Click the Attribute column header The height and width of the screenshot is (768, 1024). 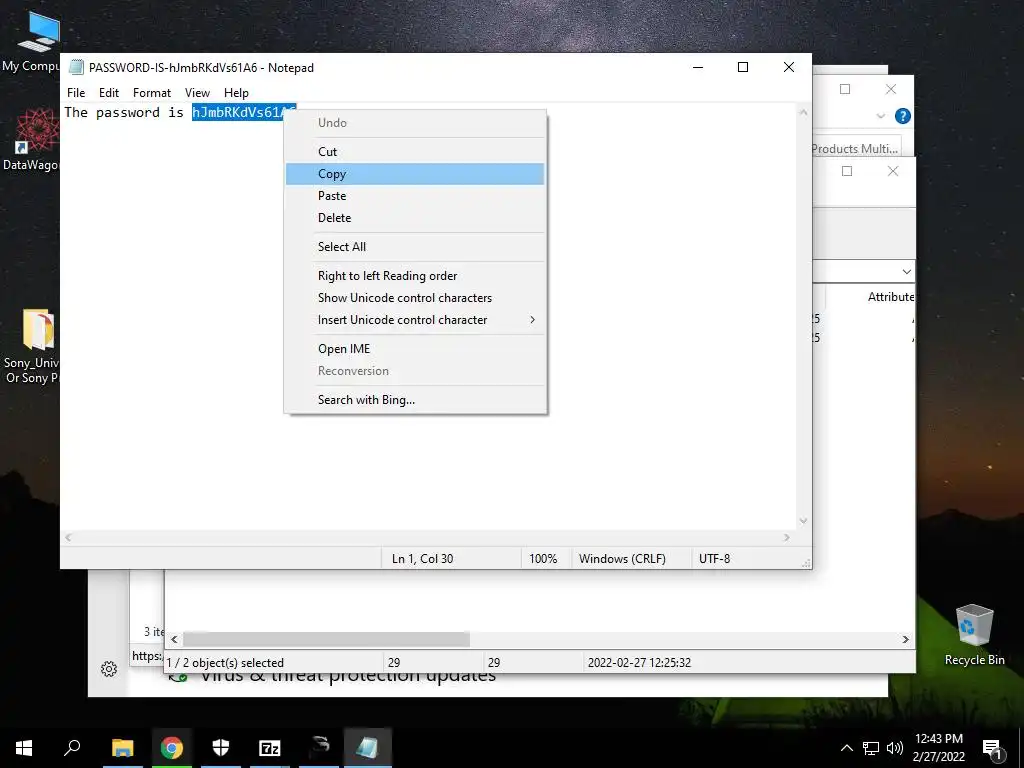890,296
